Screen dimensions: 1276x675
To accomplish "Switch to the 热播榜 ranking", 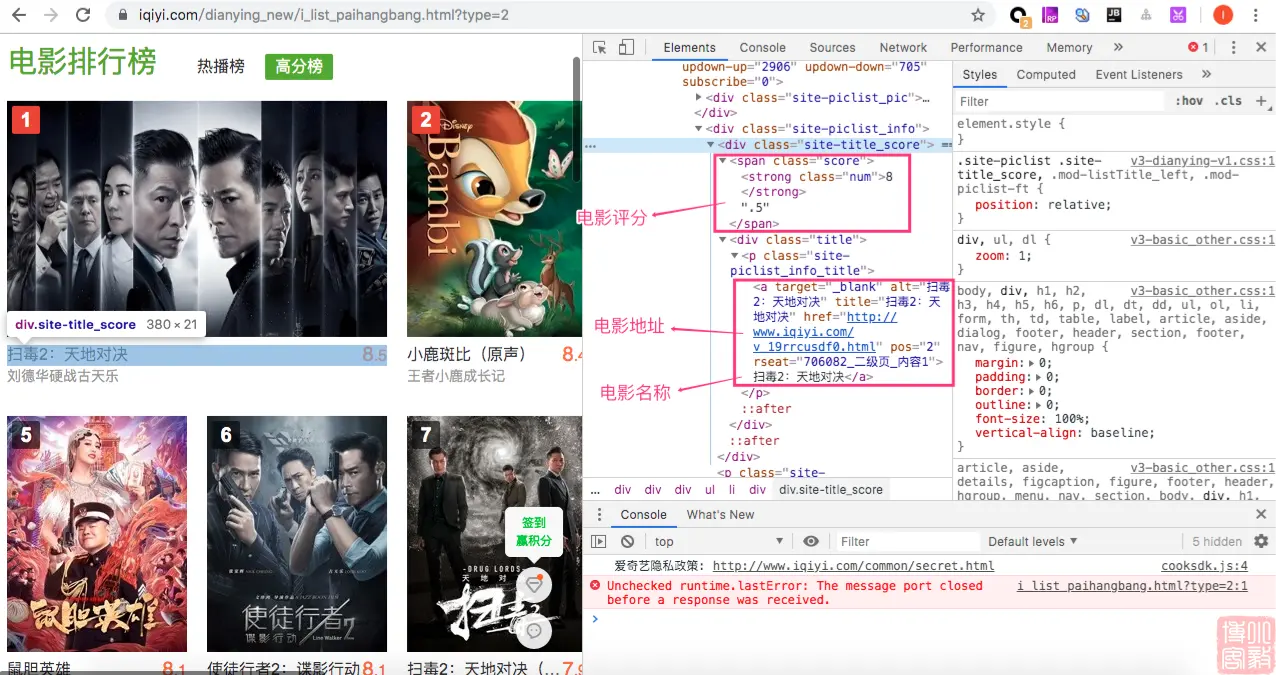I will (x=221, y=66).
